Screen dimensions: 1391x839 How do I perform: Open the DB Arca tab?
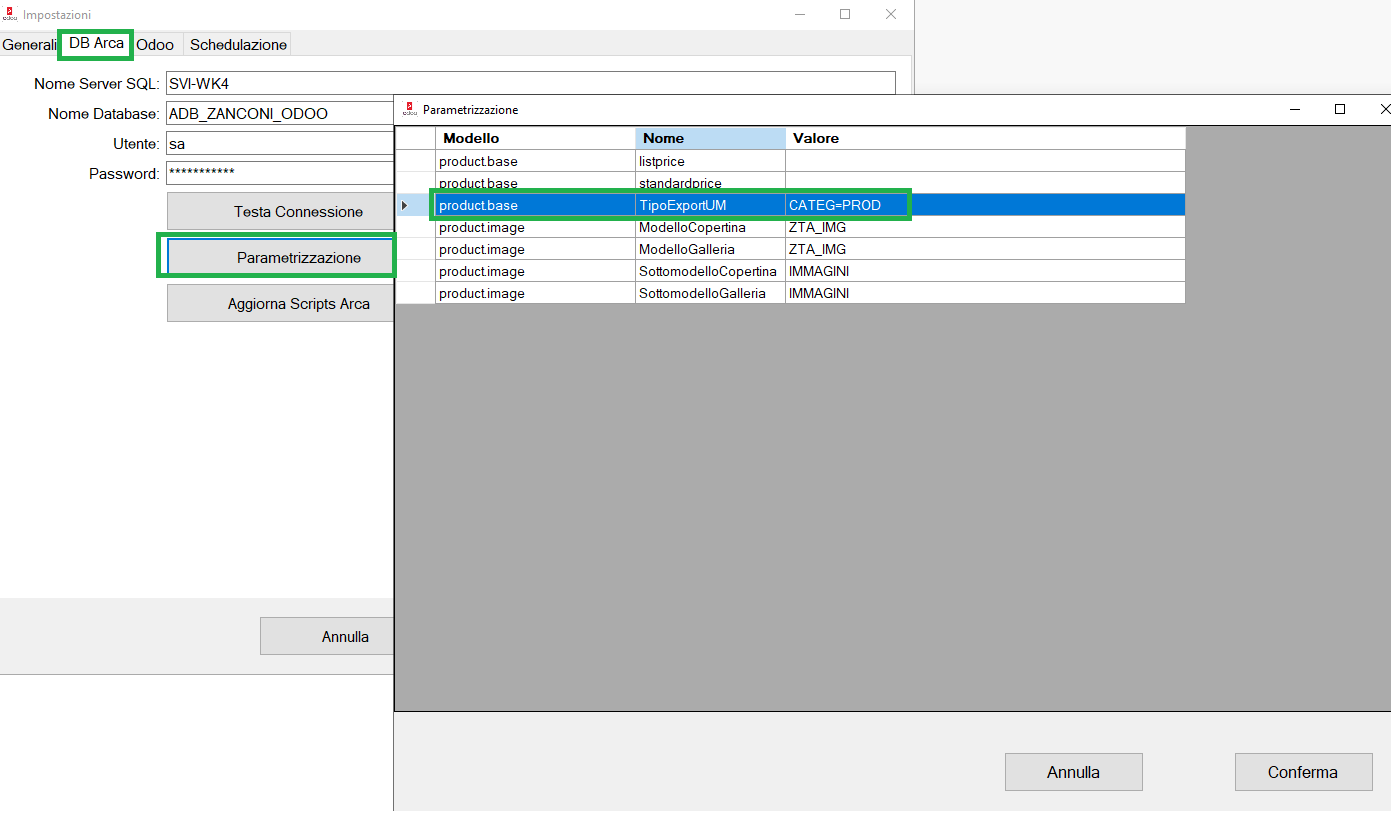click(96, 44)
